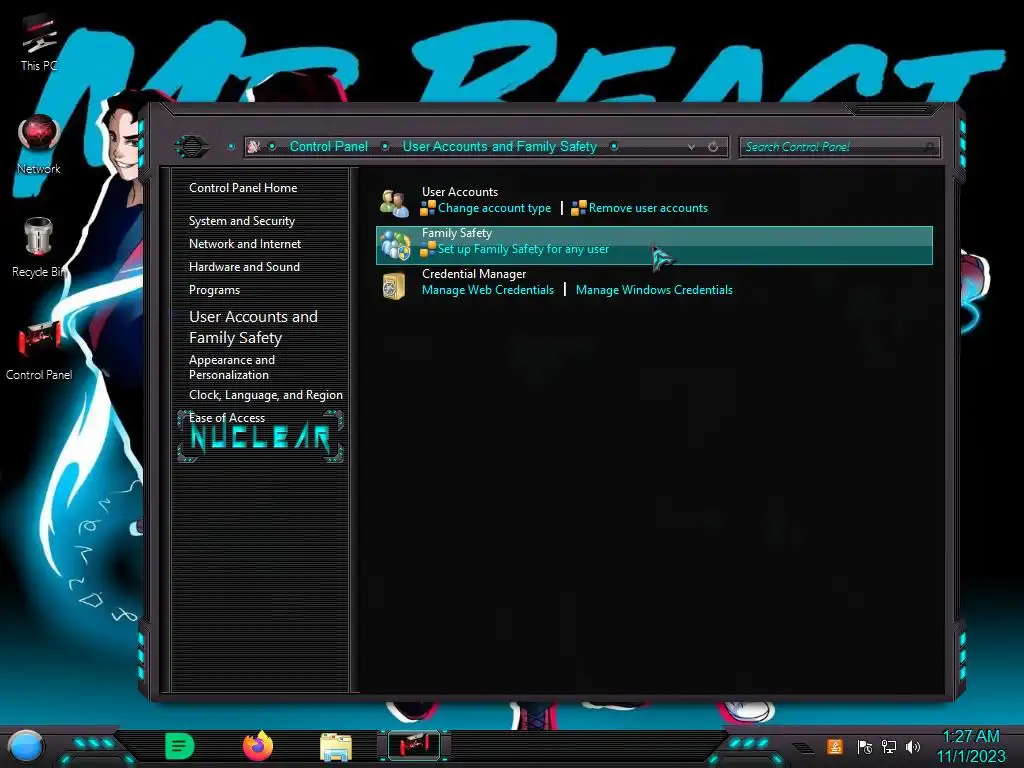The width and height of the screenshot is (1024, 768).
Task: Open the User Accounts heading
Action: (460, 191)
